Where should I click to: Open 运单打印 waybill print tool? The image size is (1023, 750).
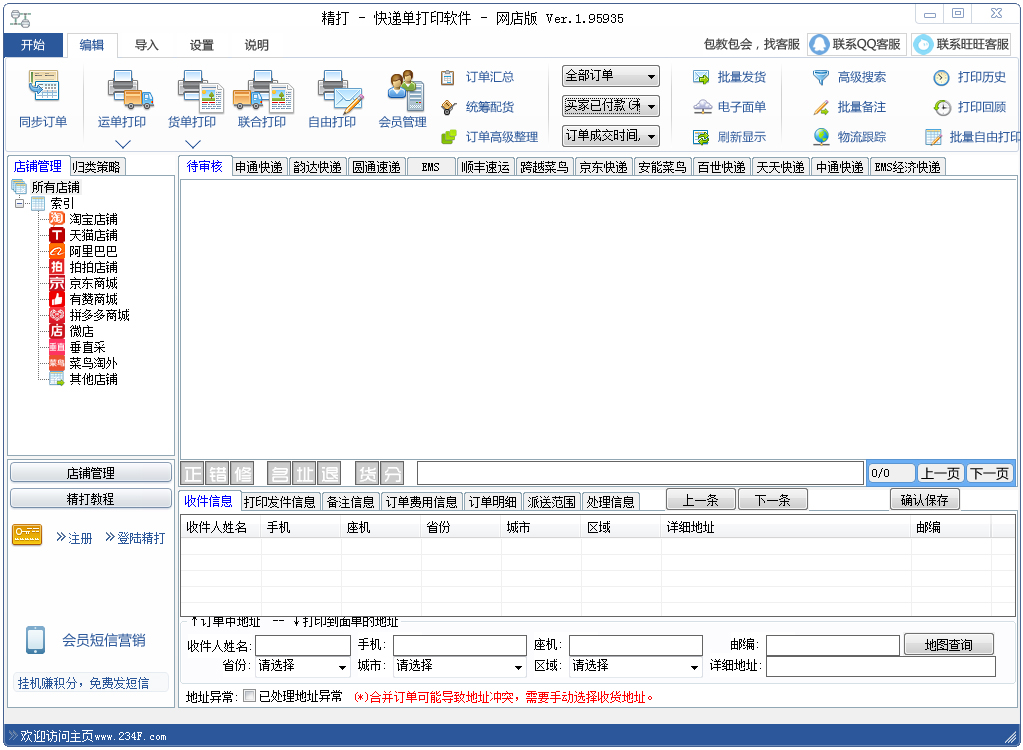pyautogui.click(x=123, y=91)
